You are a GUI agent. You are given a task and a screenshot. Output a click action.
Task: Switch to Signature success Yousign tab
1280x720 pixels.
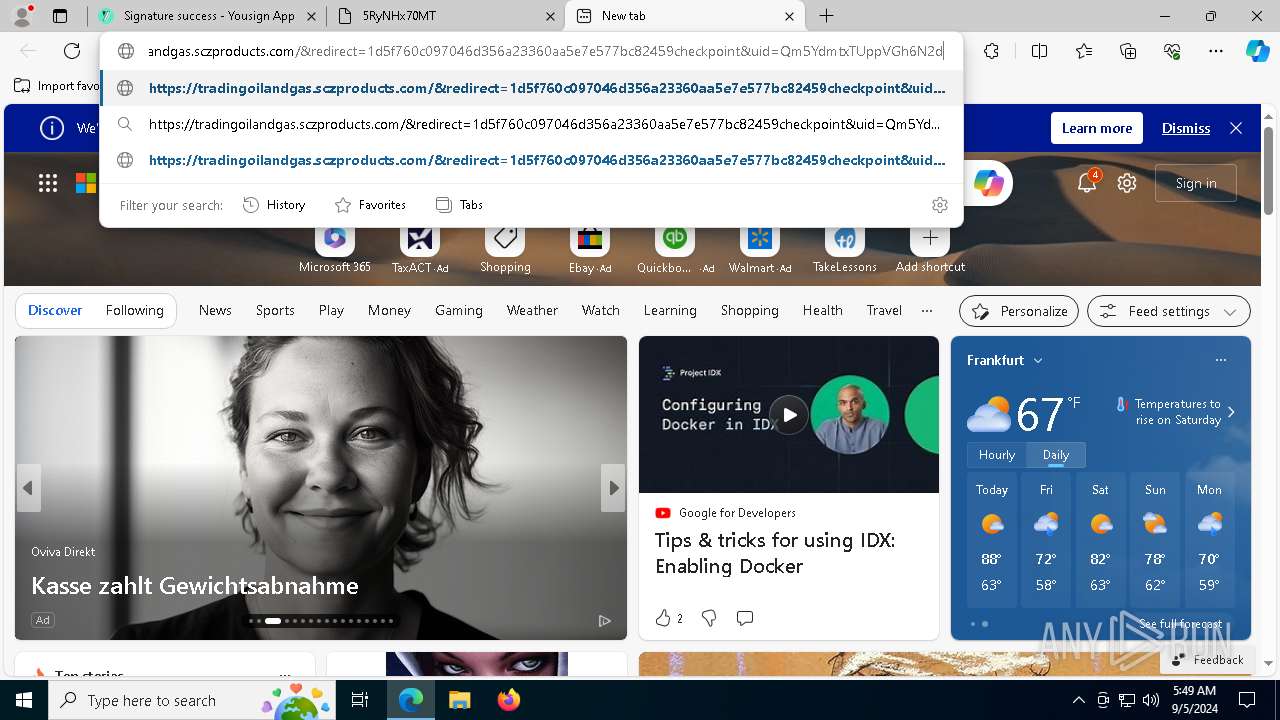(x=207, y=16)
